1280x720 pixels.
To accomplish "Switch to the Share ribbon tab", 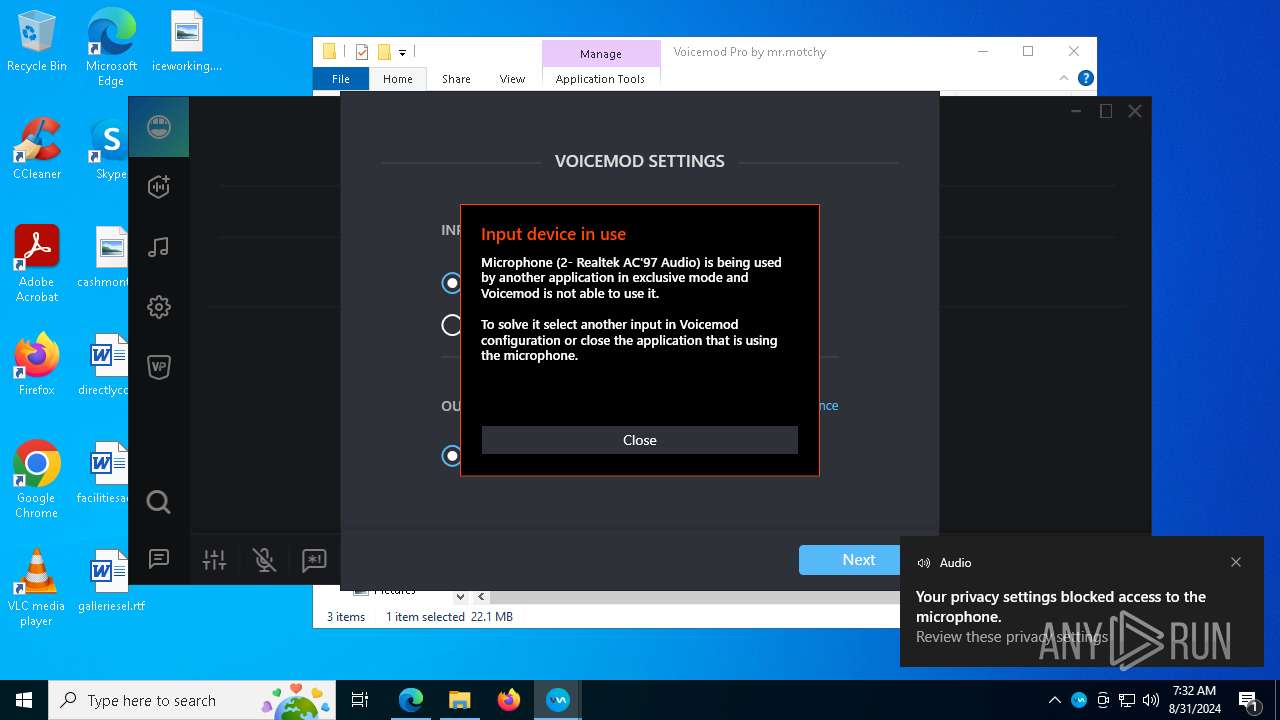I will [456, 79].
